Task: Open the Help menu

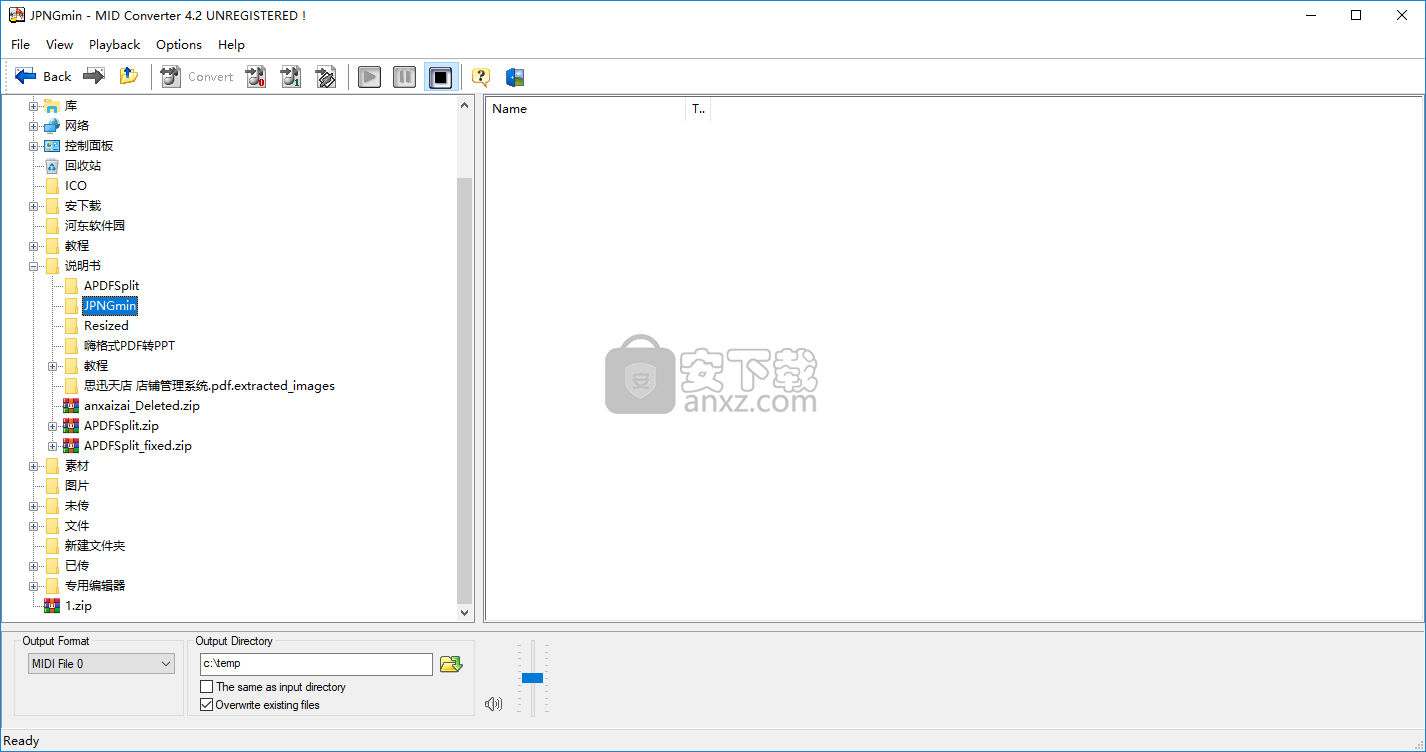Action: pos(231,44)
